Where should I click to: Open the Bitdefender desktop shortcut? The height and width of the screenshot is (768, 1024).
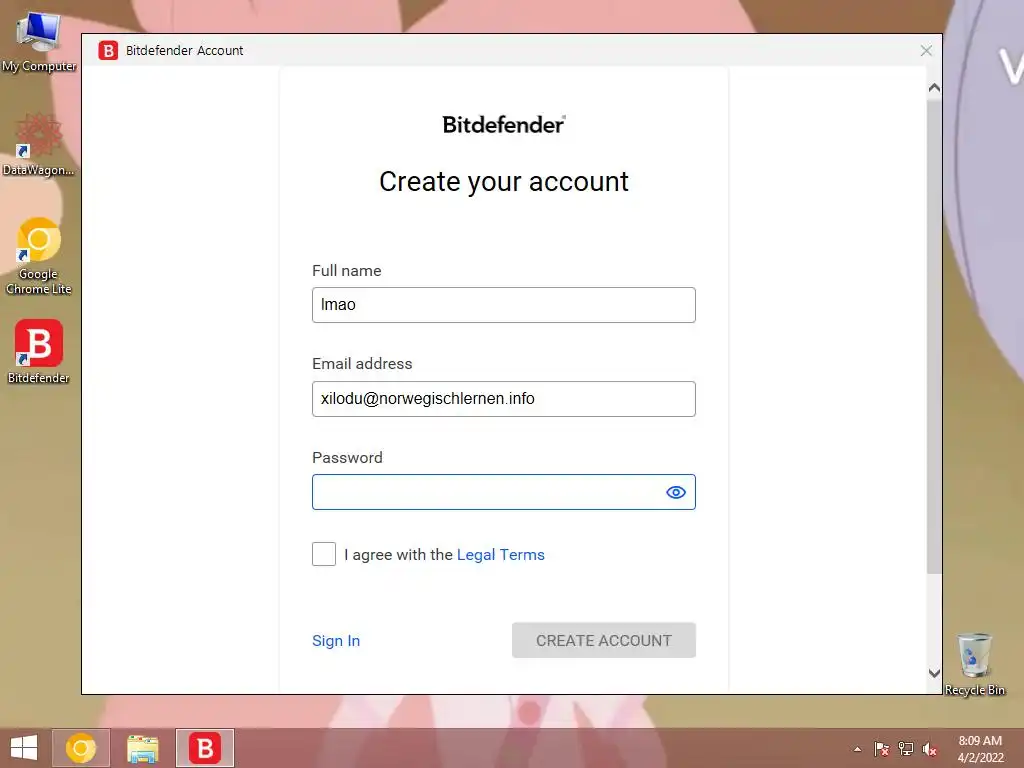[39, 351]
